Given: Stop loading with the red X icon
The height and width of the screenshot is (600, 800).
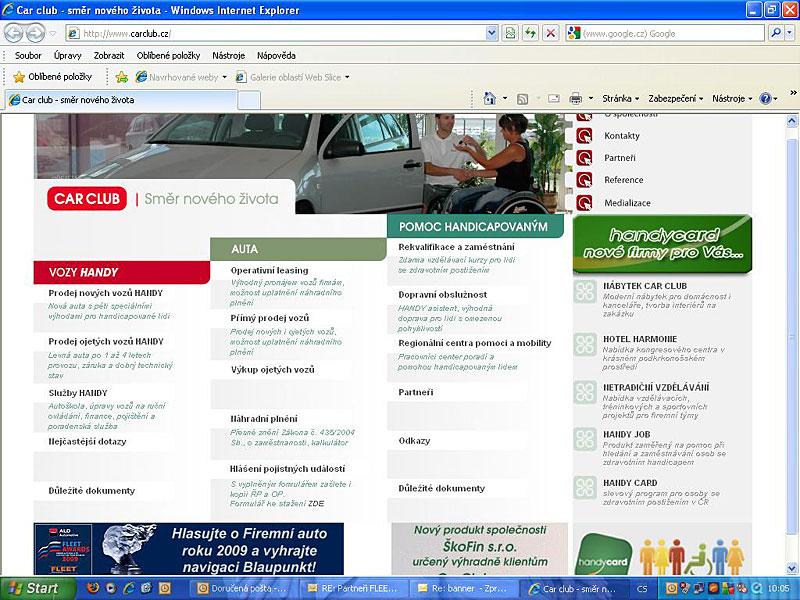Looking at the screenshot, I should coord(551,34).
